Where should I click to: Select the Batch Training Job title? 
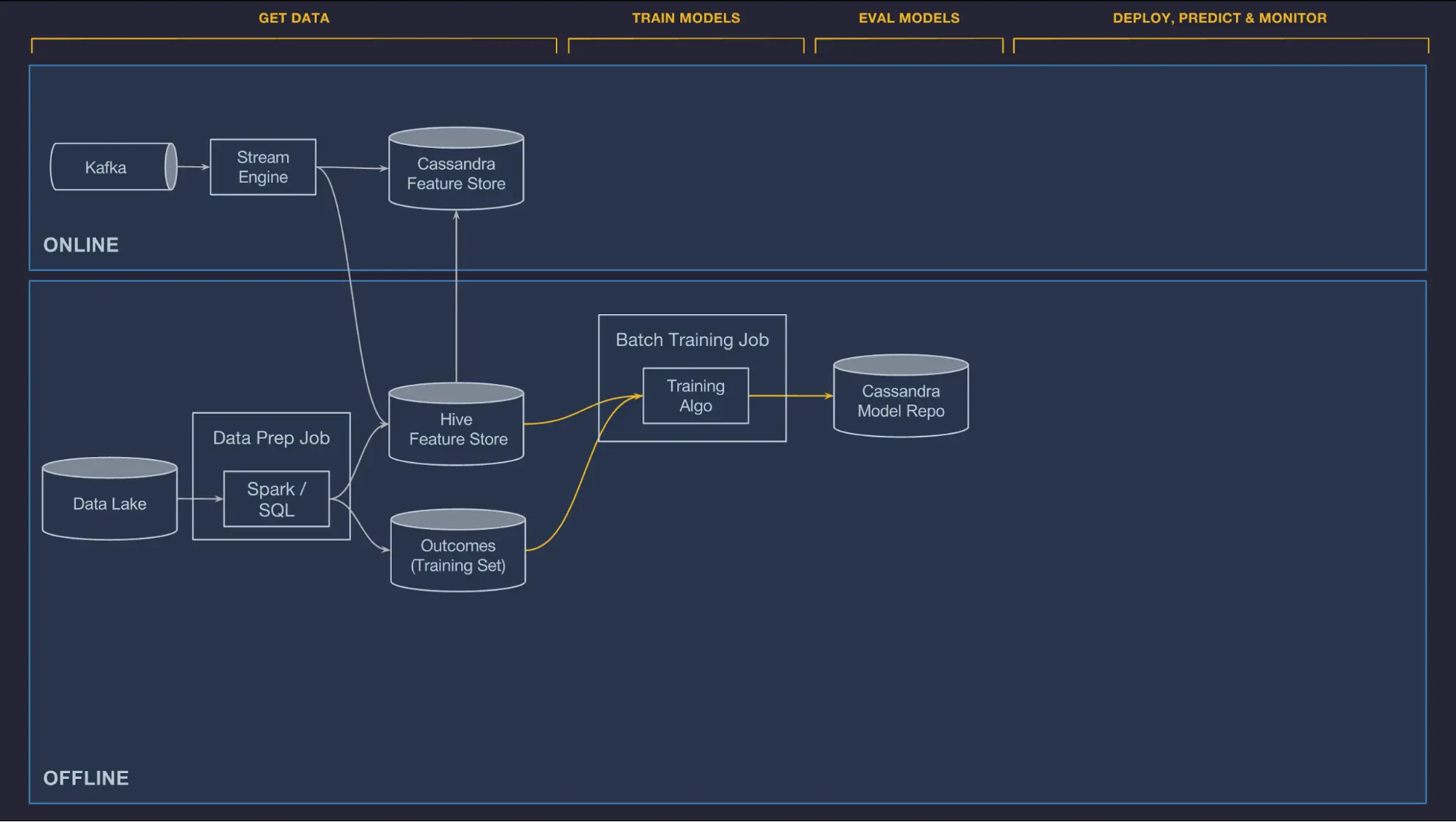tap(691, 340)
